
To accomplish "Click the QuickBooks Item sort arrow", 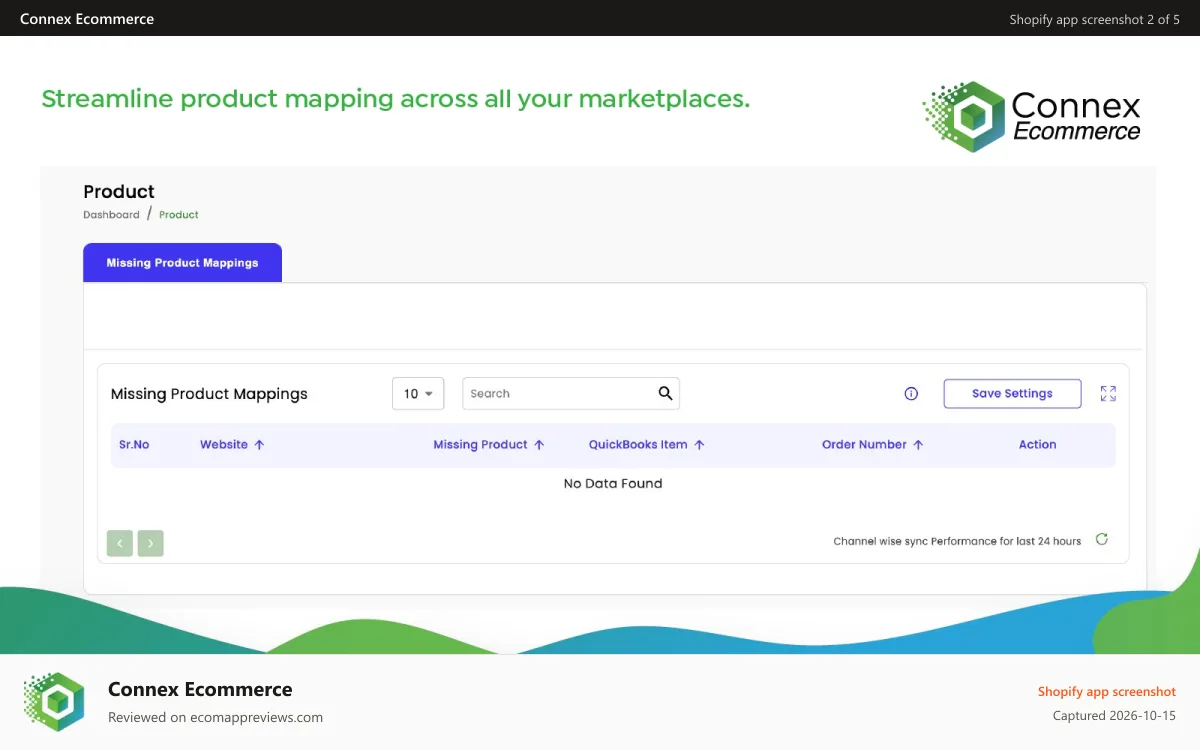I will click(700, 445).
